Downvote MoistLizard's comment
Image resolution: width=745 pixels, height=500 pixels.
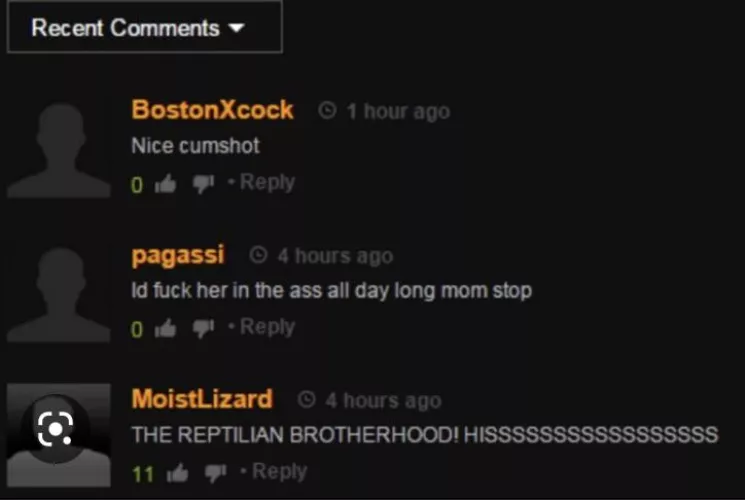coord(215,473)
